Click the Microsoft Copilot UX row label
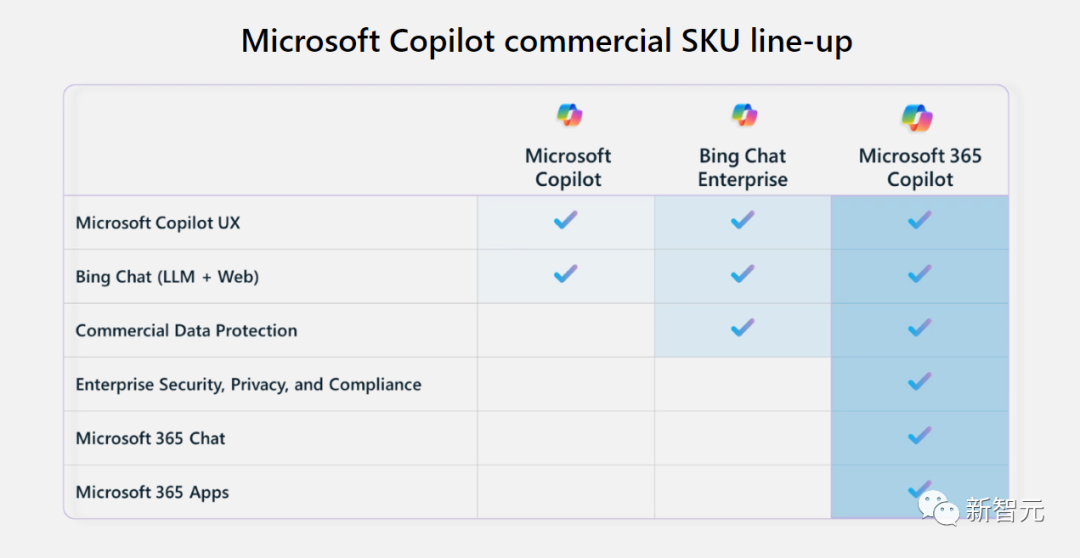This screenshot has height=558, width=1080. 158,223
